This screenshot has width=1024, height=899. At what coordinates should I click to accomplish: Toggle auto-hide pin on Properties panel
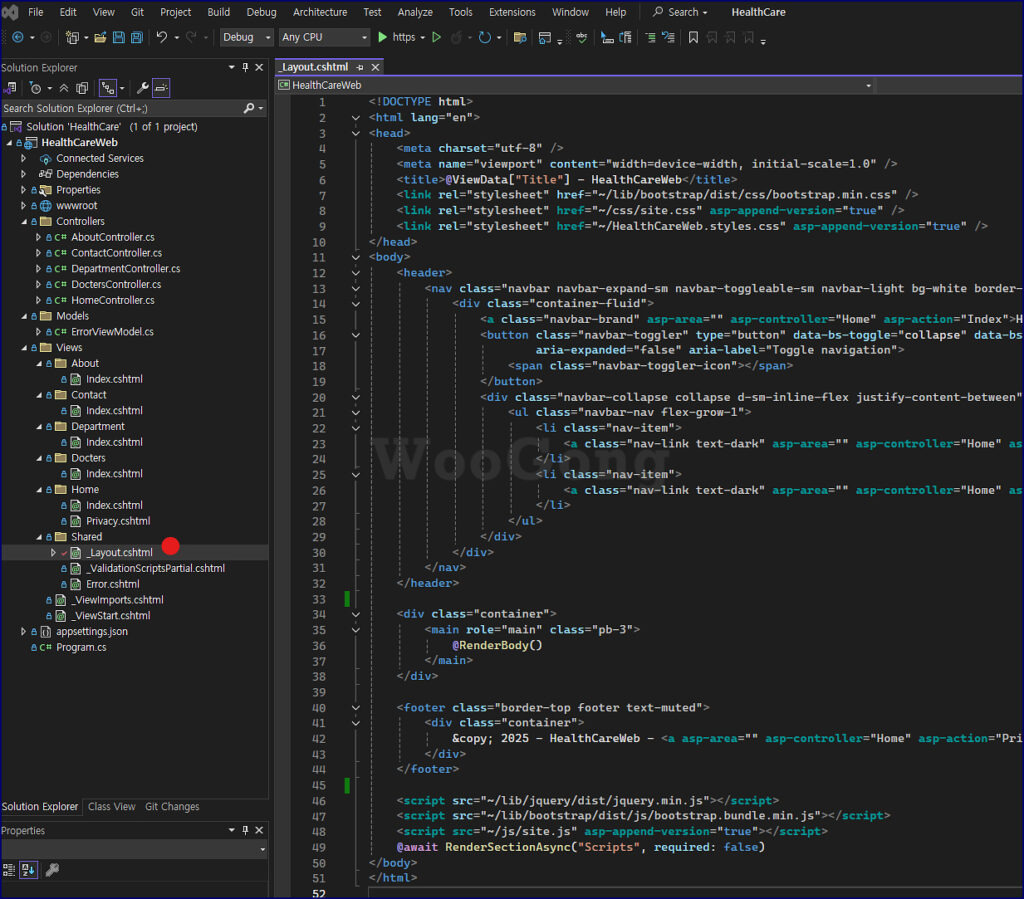coord(245,830)
